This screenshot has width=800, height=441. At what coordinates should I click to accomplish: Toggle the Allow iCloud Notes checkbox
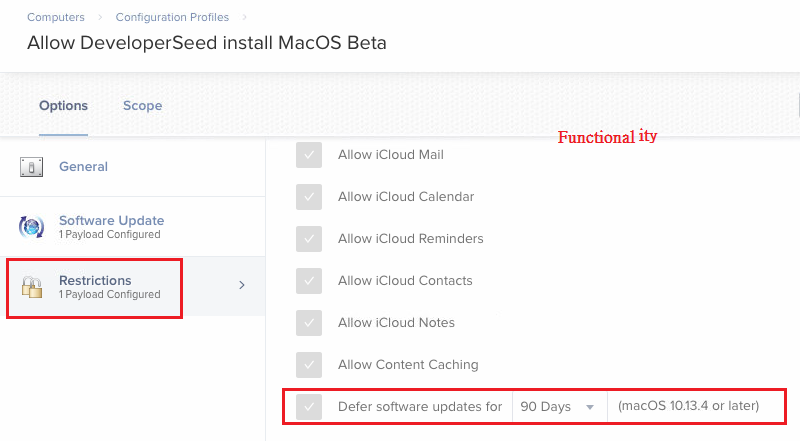coord(309,323)
